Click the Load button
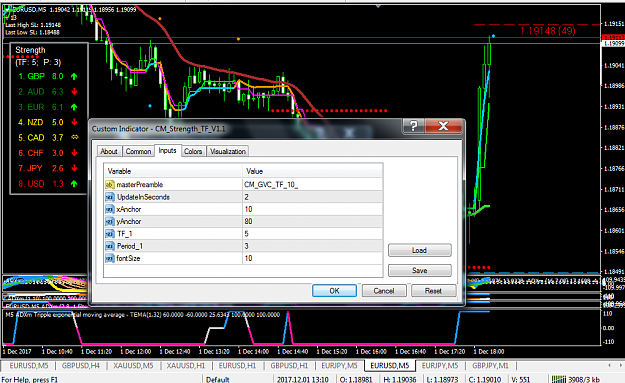The width and height of the screenshot is (625, 383). pos(419,250)
